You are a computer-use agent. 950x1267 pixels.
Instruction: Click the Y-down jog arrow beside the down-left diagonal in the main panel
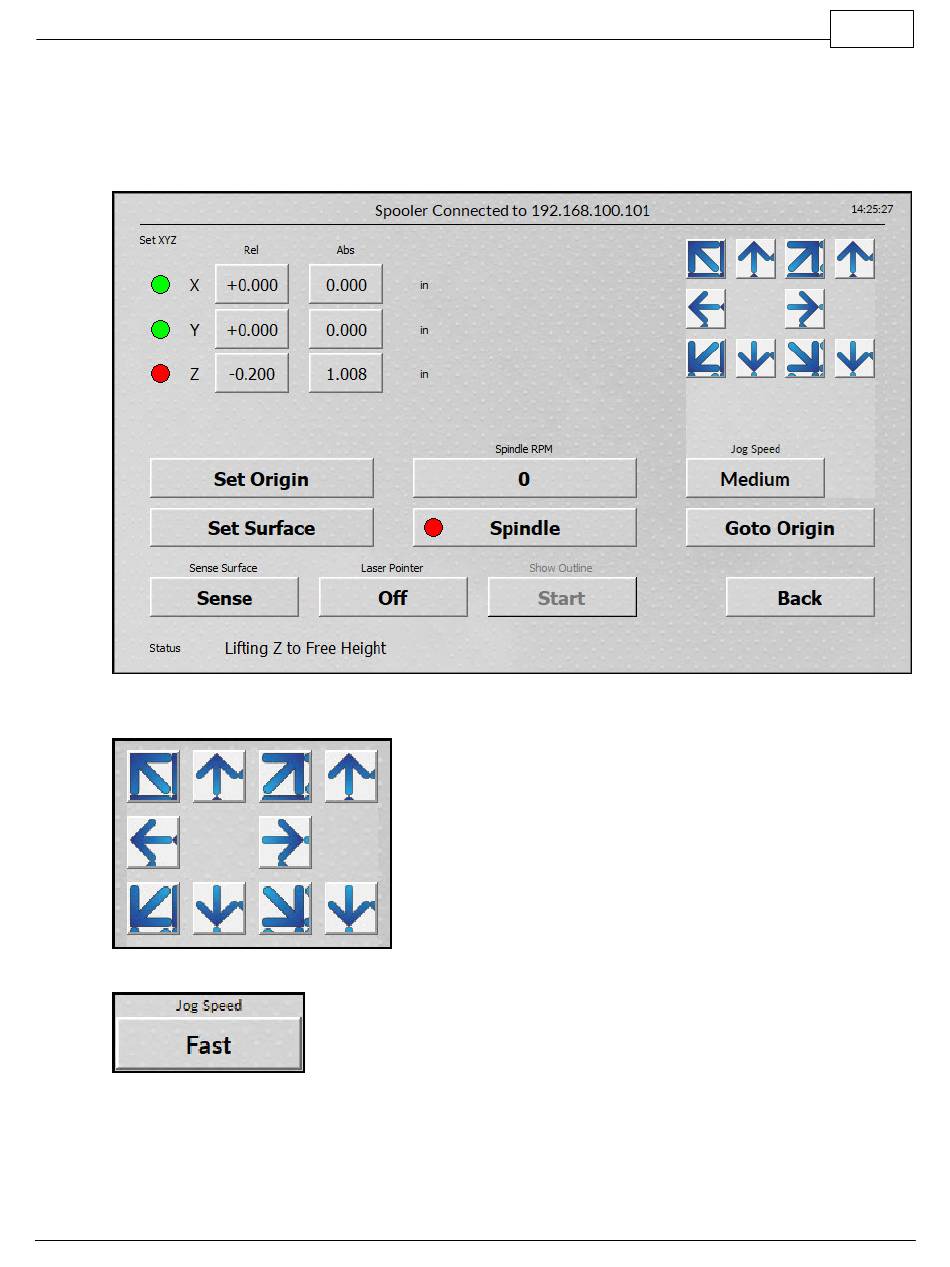756,358
